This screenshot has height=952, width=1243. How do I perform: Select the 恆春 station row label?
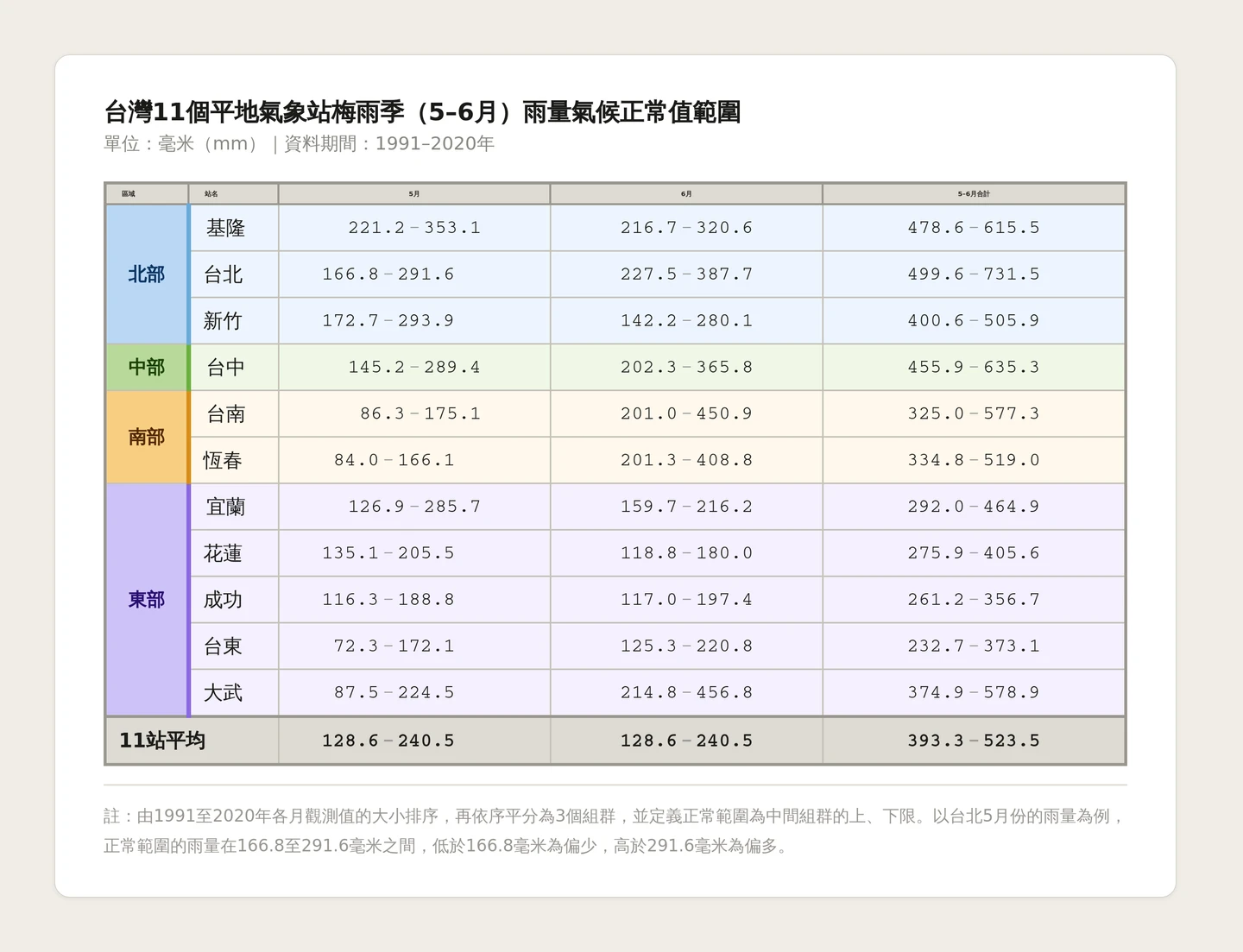coord(224,461)
